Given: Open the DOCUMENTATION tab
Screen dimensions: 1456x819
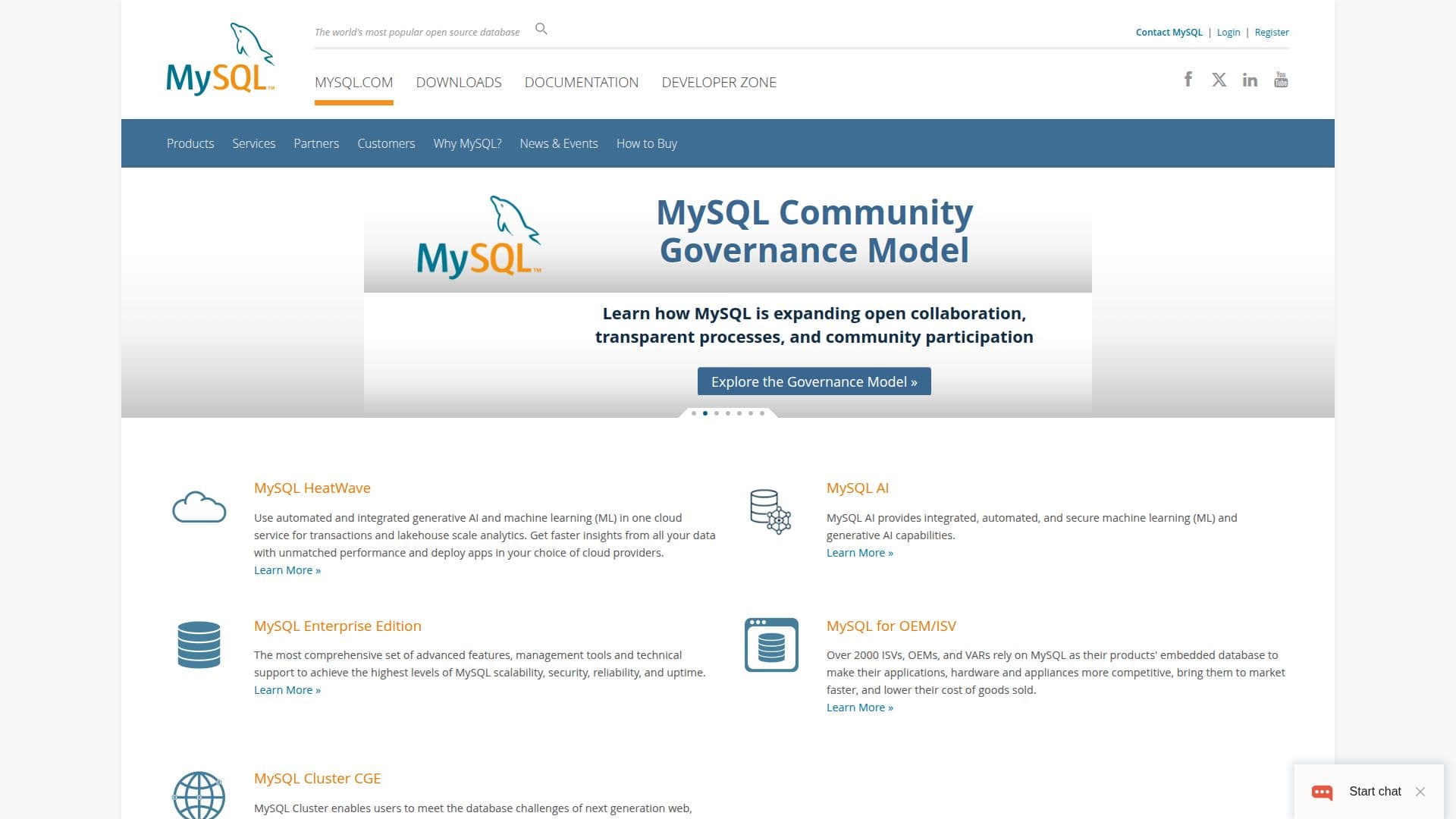Looking at the screenshot, I should click(x=582, y=83).
